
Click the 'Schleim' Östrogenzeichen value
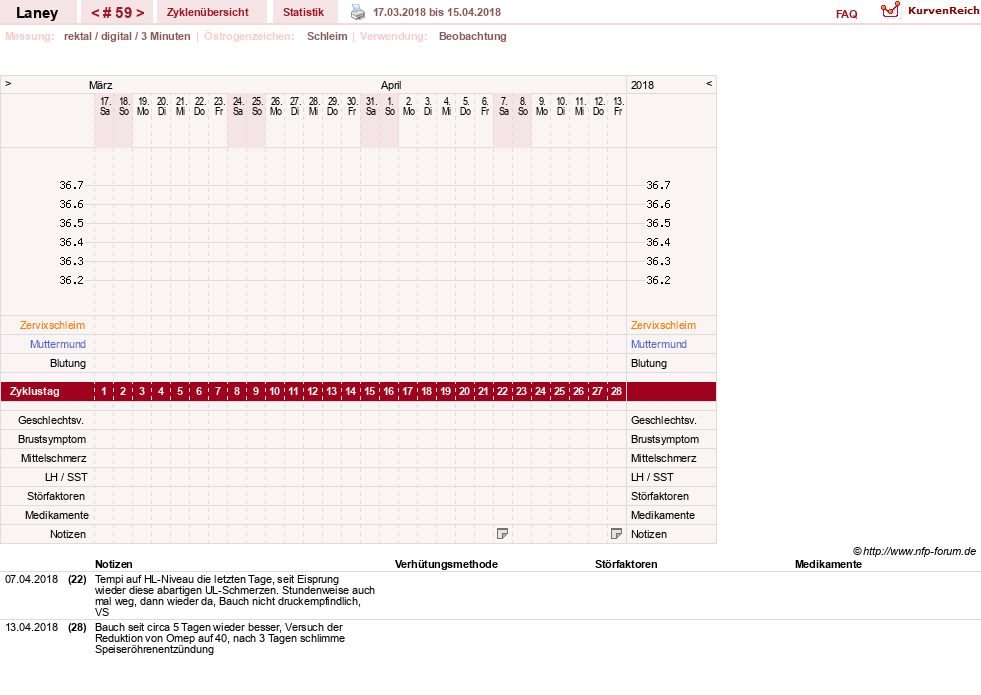point(327,36)
